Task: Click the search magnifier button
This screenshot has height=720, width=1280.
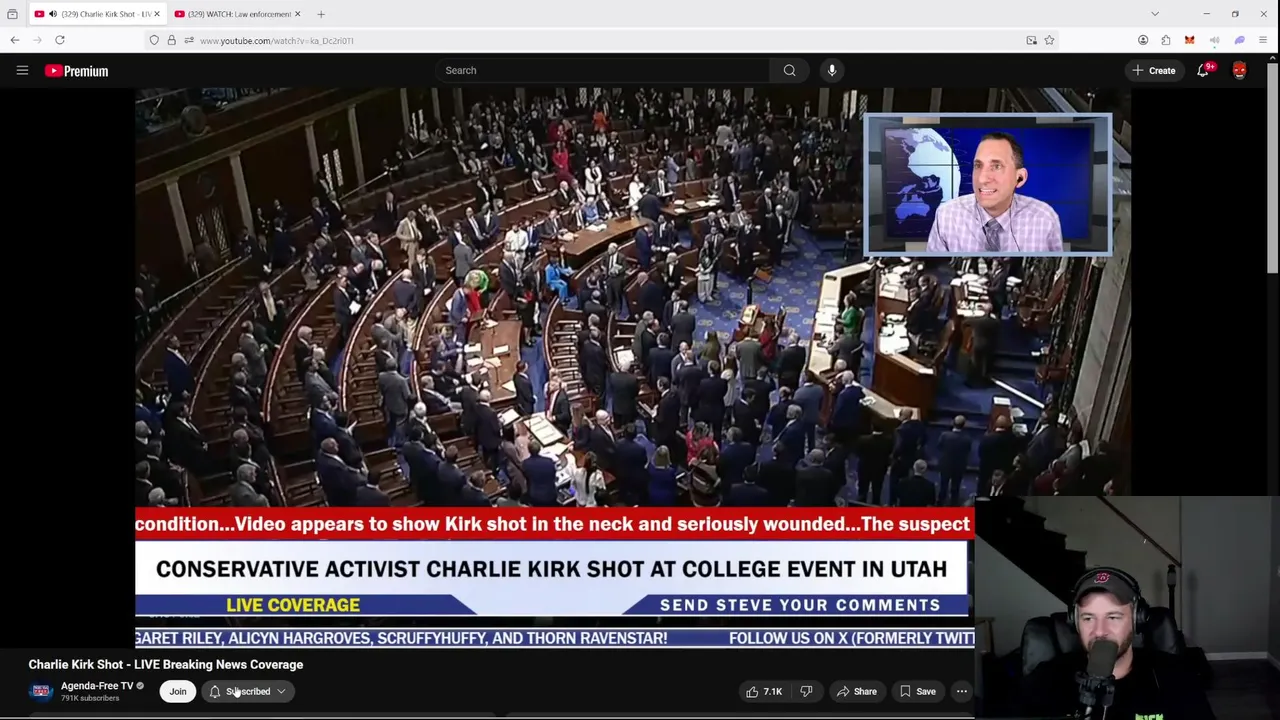Action: (x=790, y=70)
